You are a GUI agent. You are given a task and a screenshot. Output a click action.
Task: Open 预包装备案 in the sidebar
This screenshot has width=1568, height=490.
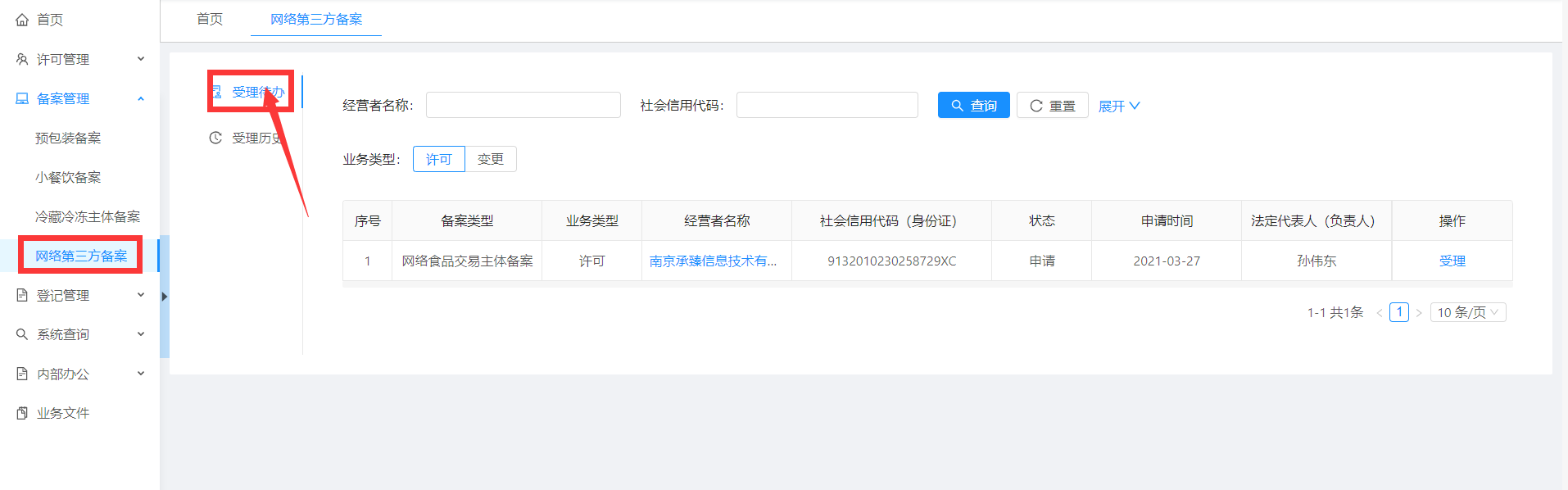click(68, 138)
